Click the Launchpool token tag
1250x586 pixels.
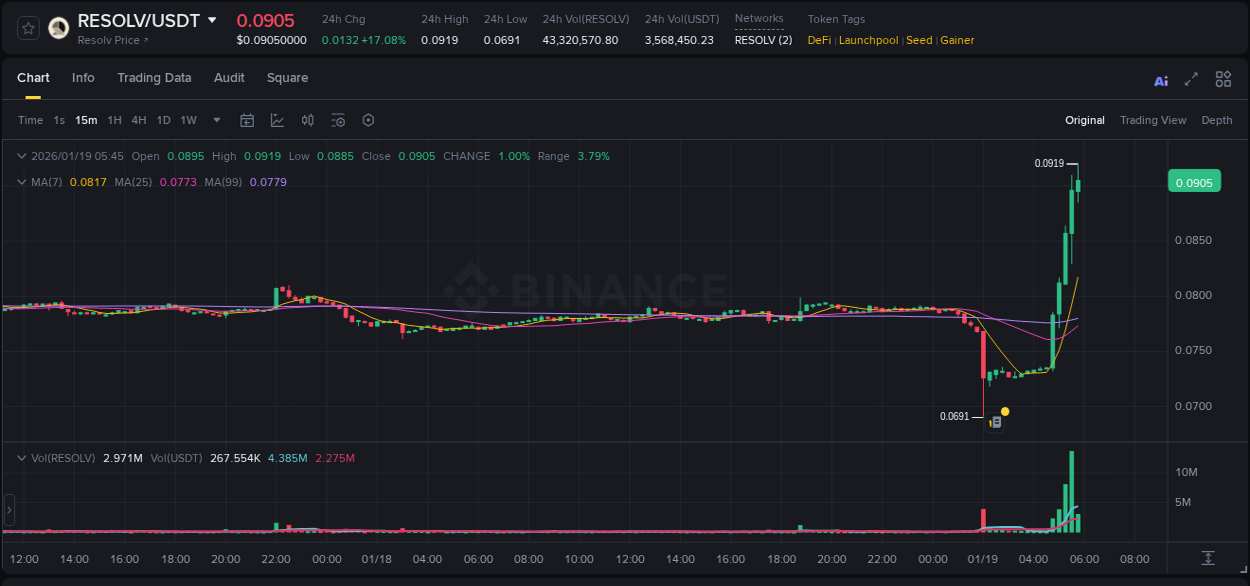pyautogui.click(x=868, y=40)
